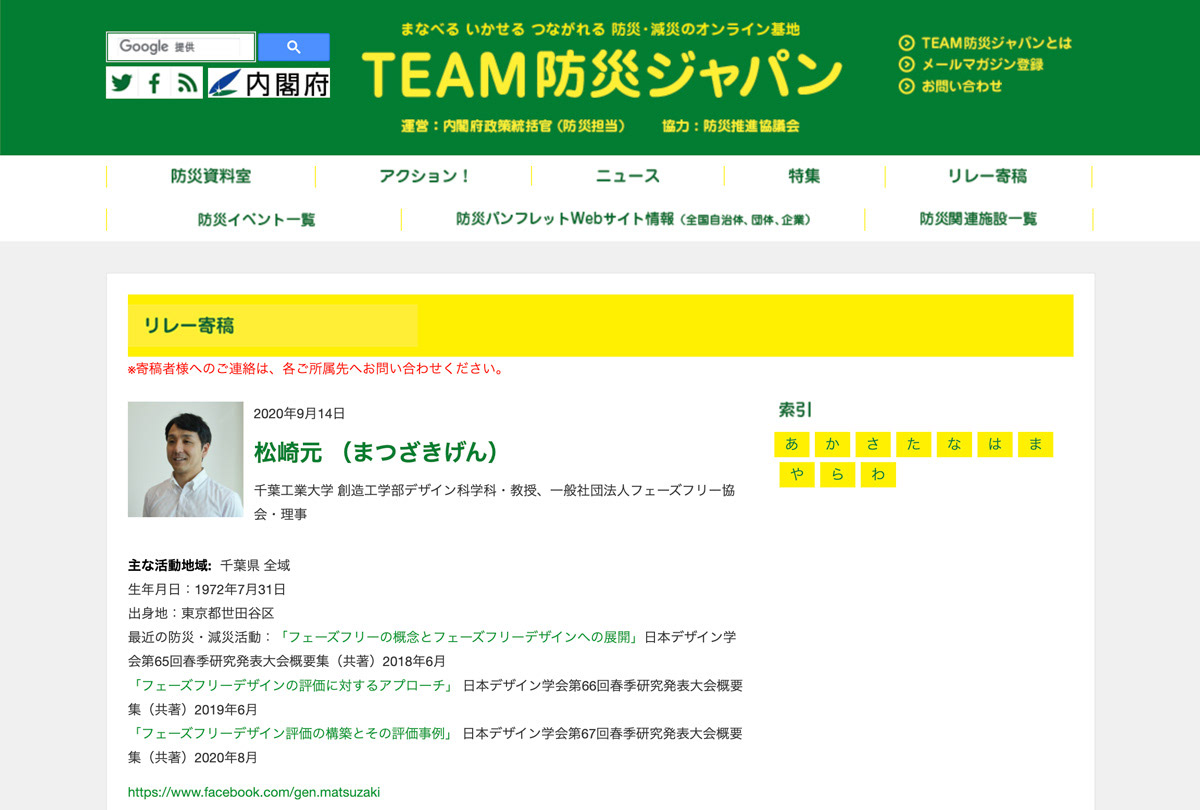1200x810 pixels.
Task: Click the 索引 heading
Action: tap(796, 409)
